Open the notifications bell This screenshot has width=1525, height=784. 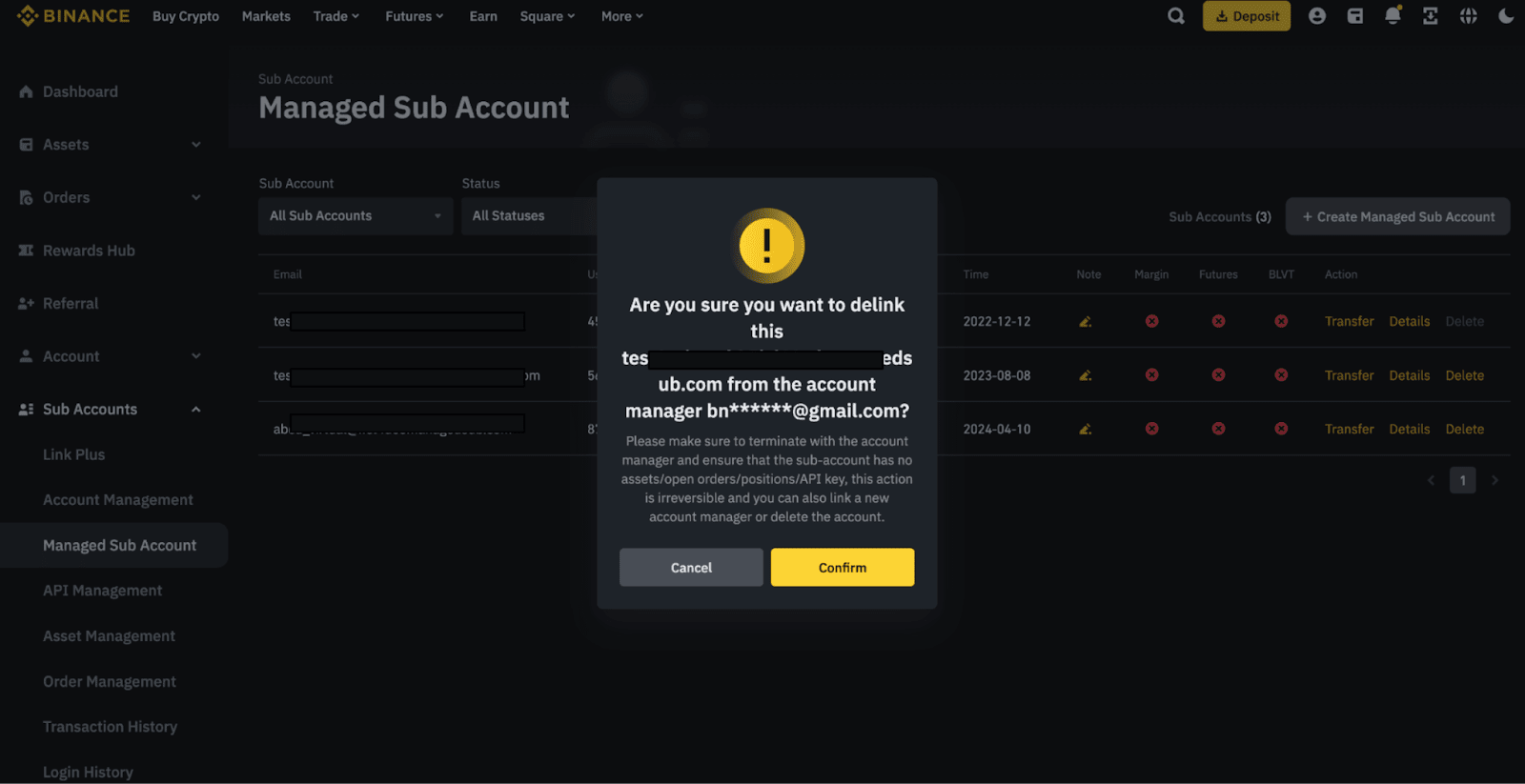tap(1393, 16)
